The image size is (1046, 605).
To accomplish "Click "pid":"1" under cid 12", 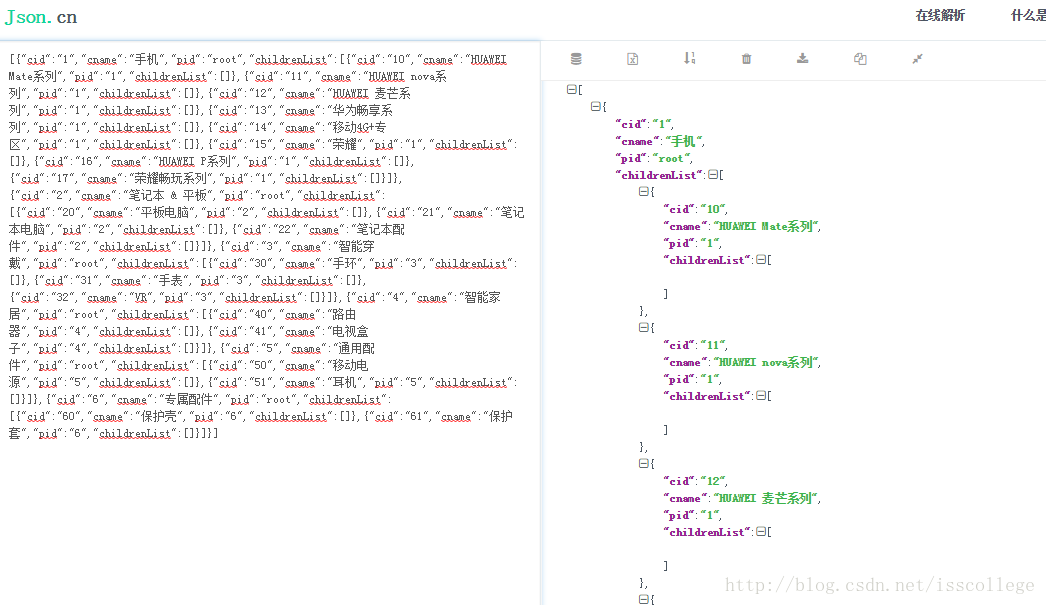I will (692, 515).
